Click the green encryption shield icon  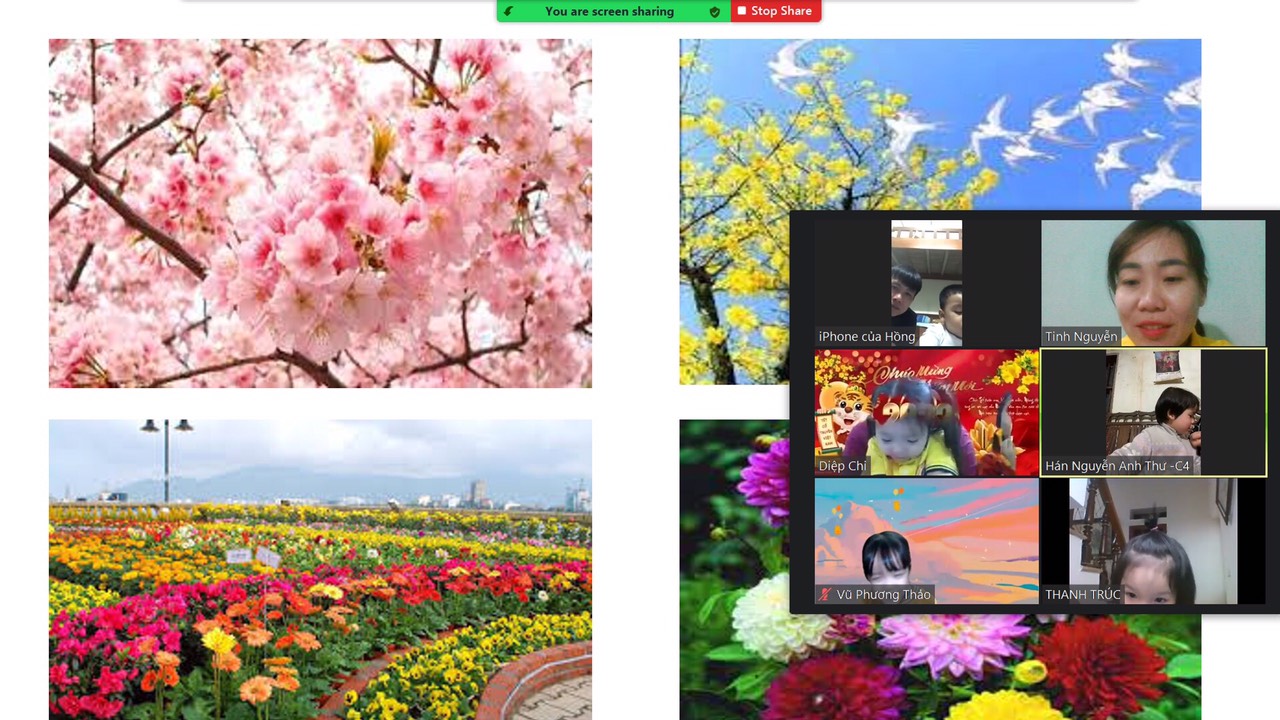pyautogui.click(x=714, y=12)
